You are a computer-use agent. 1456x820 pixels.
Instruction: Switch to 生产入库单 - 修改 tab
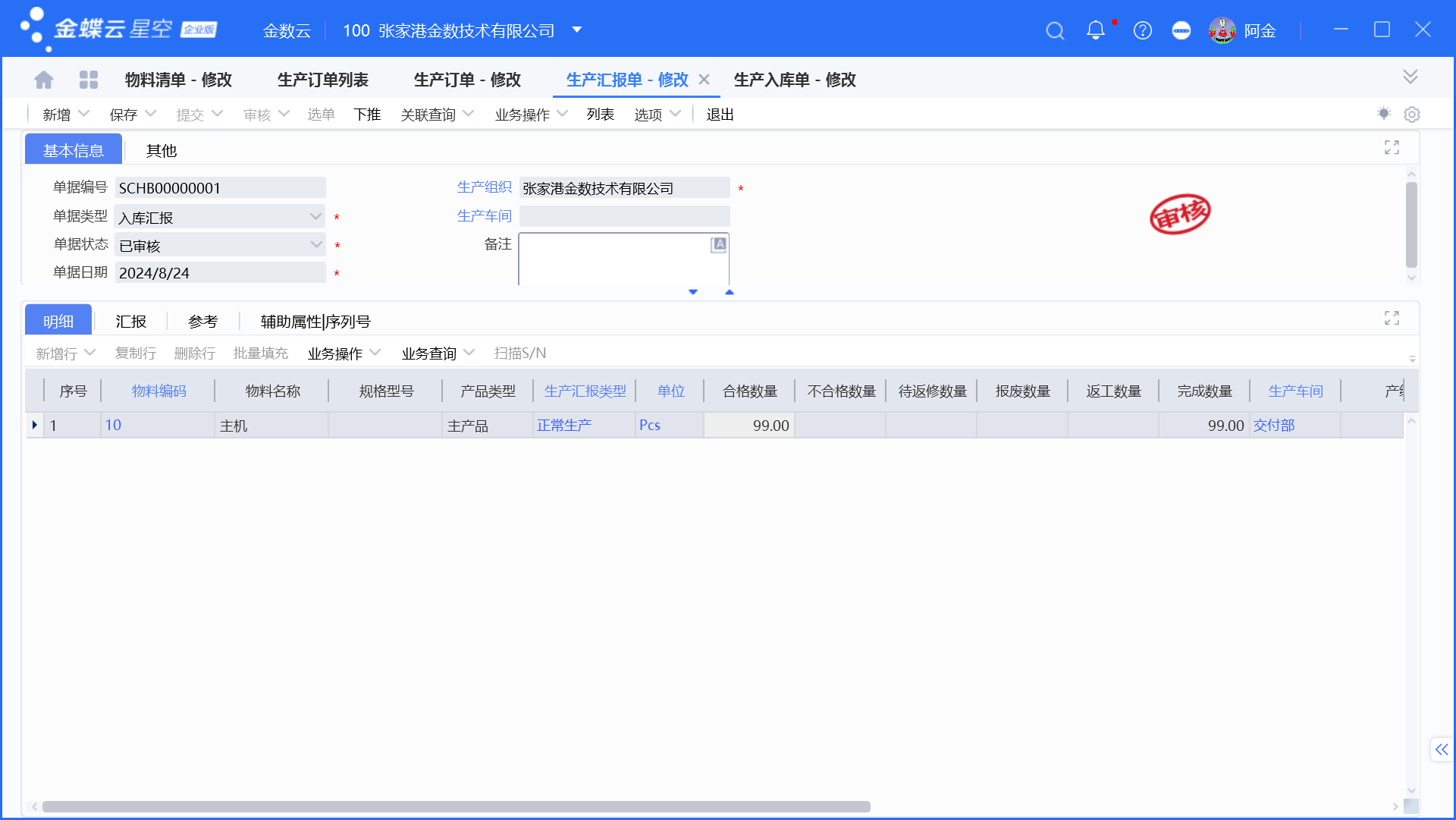795,80
